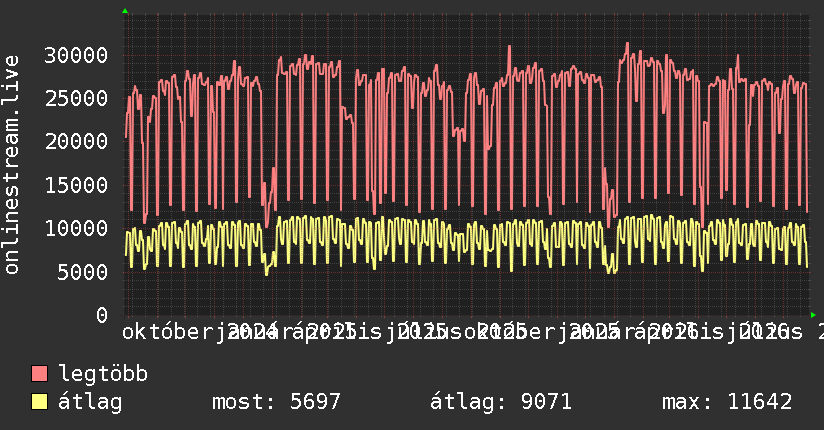This screenshot has height=430, width=824.
Task: Click the 15000 y-axis label
Action: point(76,185)
